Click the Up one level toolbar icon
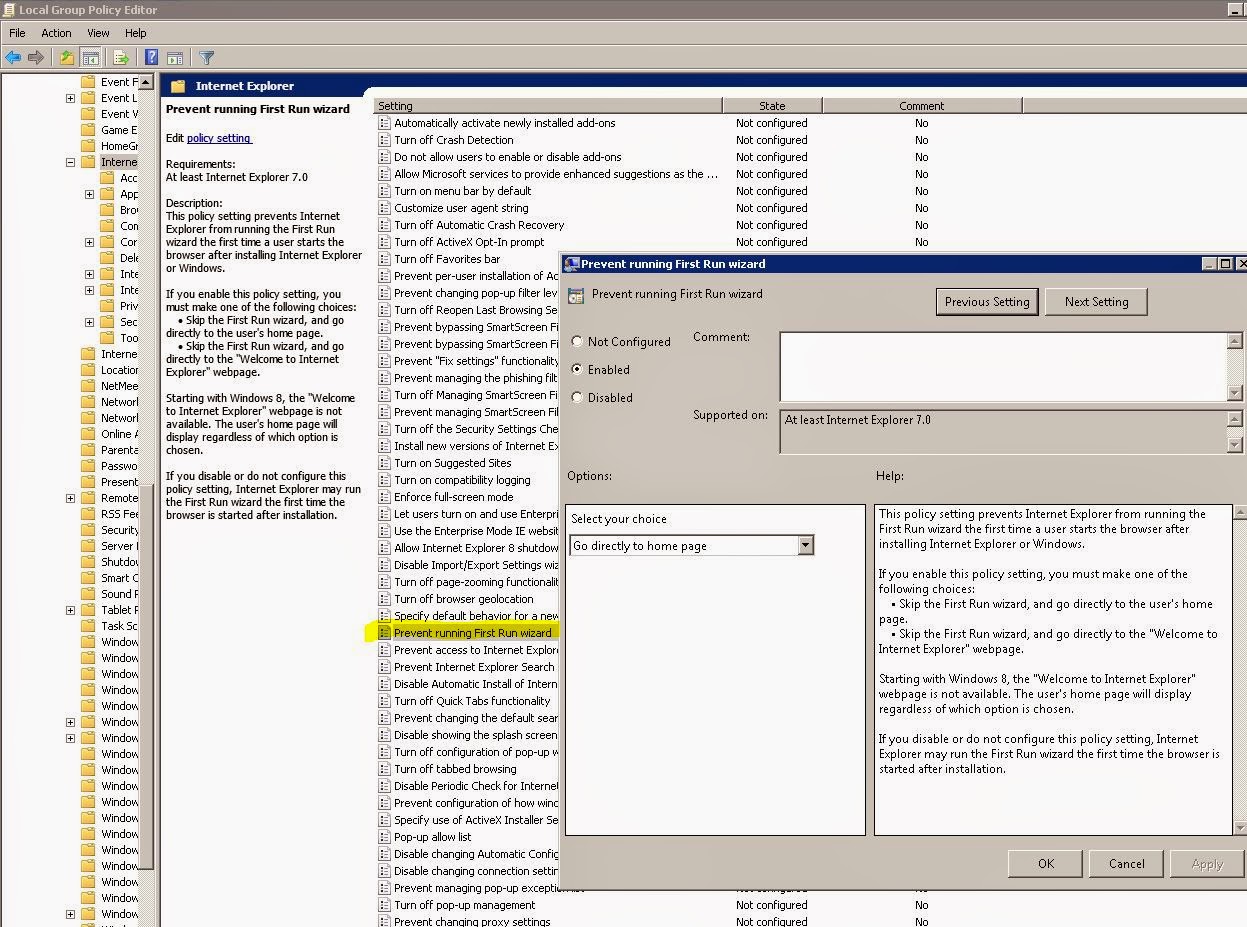The image size is (1247, 927). pos(66,58)
